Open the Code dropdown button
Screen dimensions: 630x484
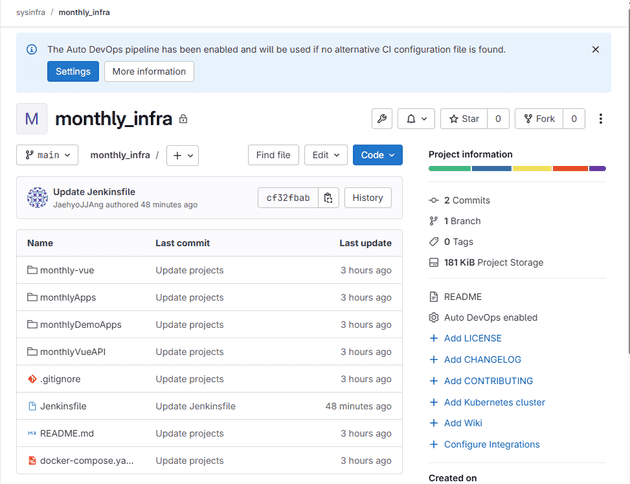tap(377, 155)
